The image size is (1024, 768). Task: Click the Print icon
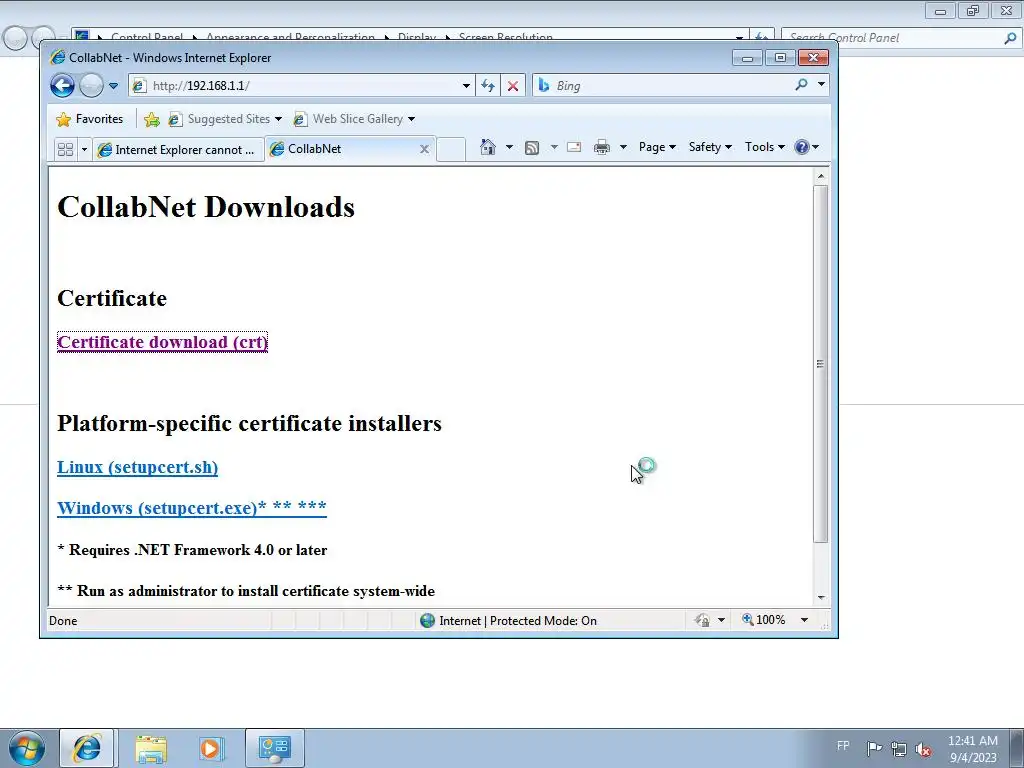pyautogui.click(x=601, y=148)
